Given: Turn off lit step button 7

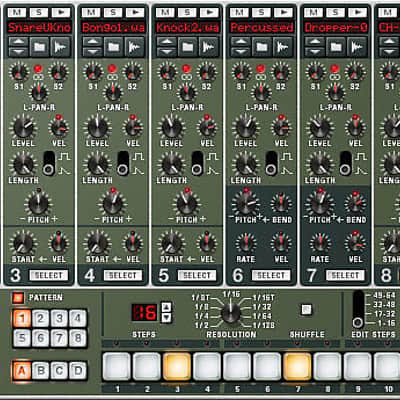Looking at the screenshot, I should tap(297, 366).
